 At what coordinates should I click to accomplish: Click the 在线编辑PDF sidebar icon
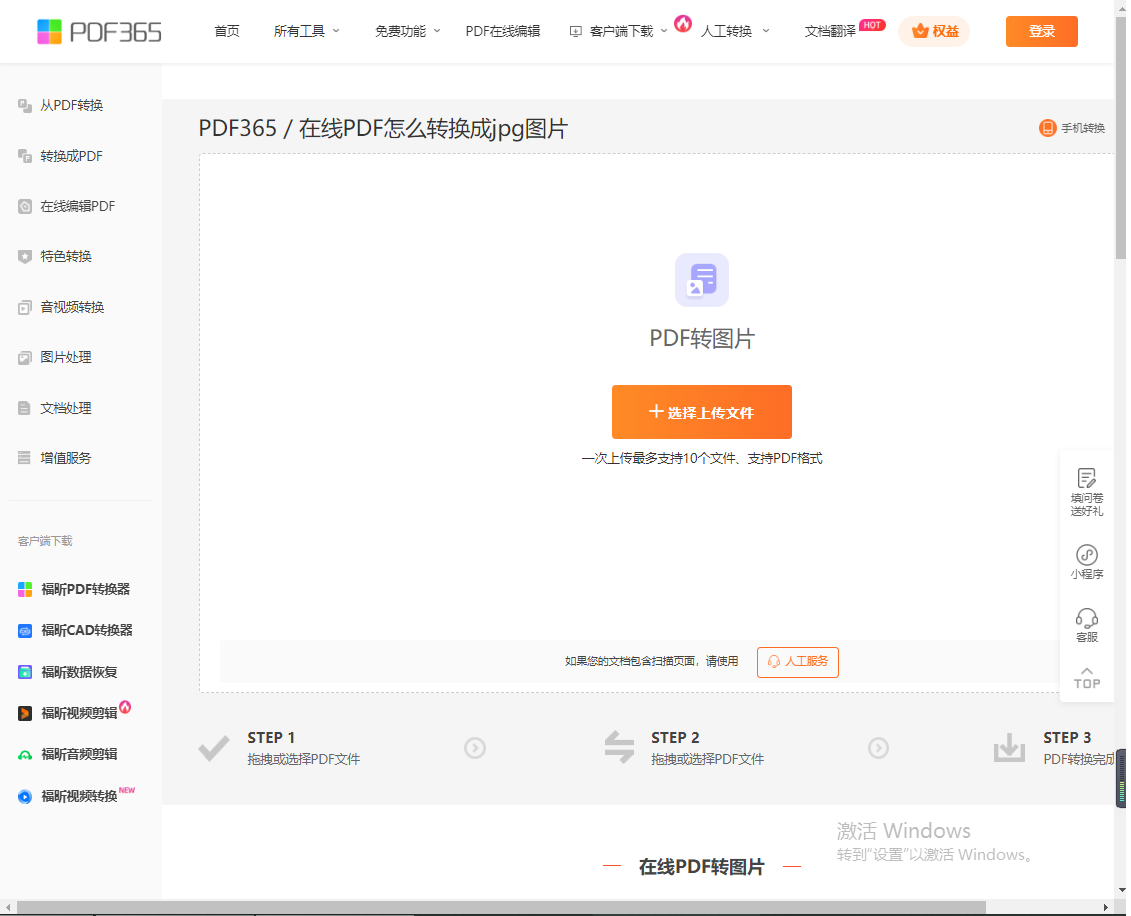click(x=25, y=207)
